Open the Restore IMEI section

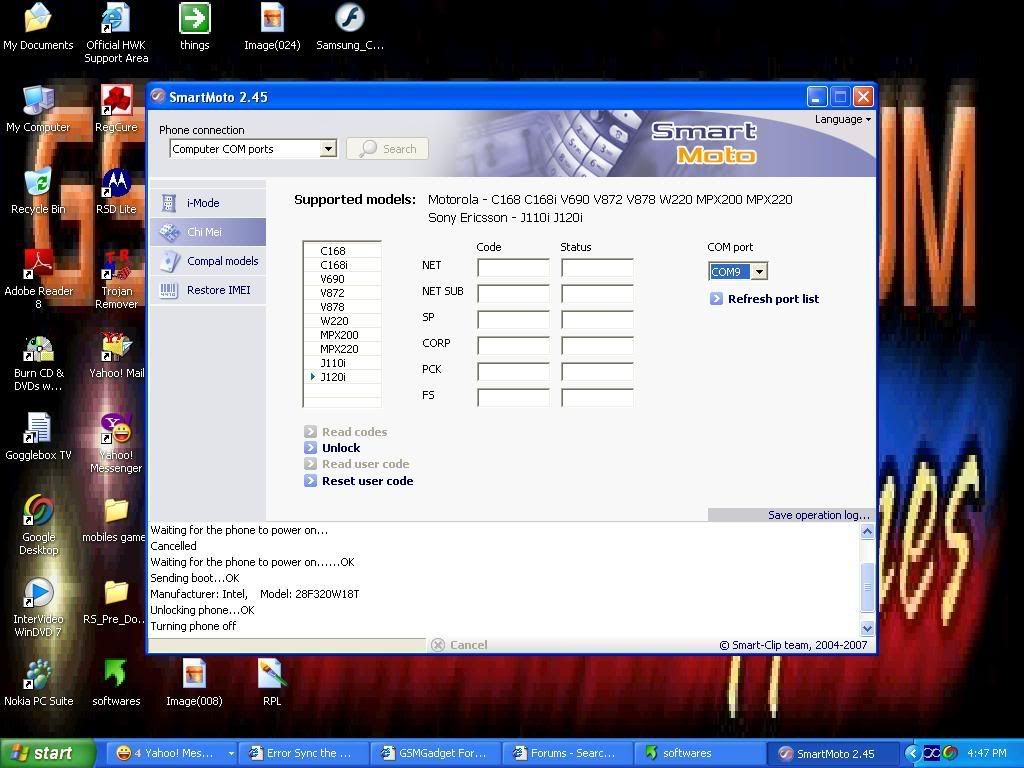click(208, 290)
